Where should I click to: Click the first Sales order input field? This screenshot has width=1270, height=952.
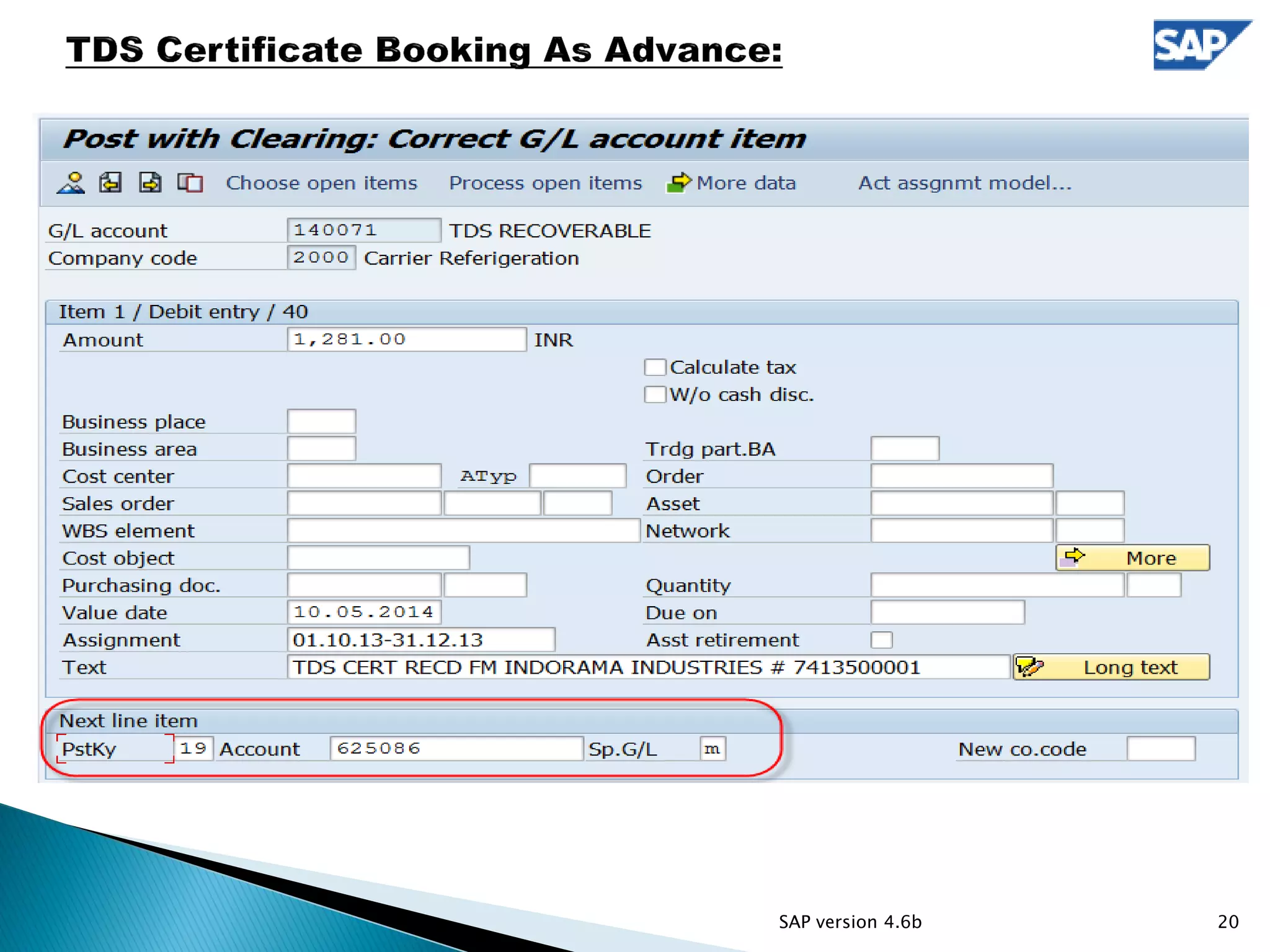coord(364,503)
